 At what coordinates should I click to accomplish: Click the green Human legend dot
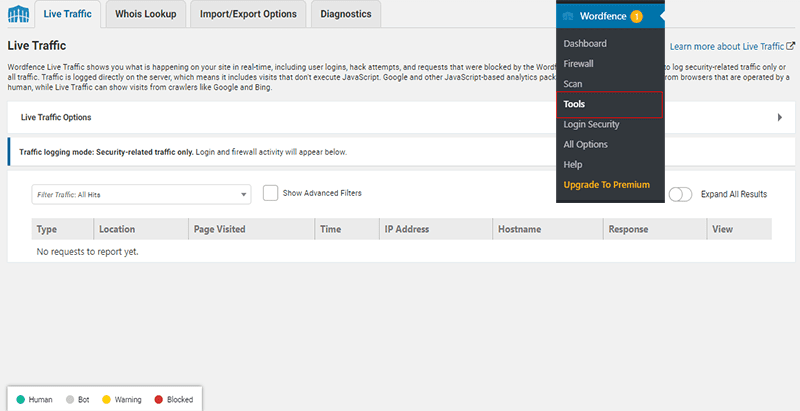click(20, 400)
